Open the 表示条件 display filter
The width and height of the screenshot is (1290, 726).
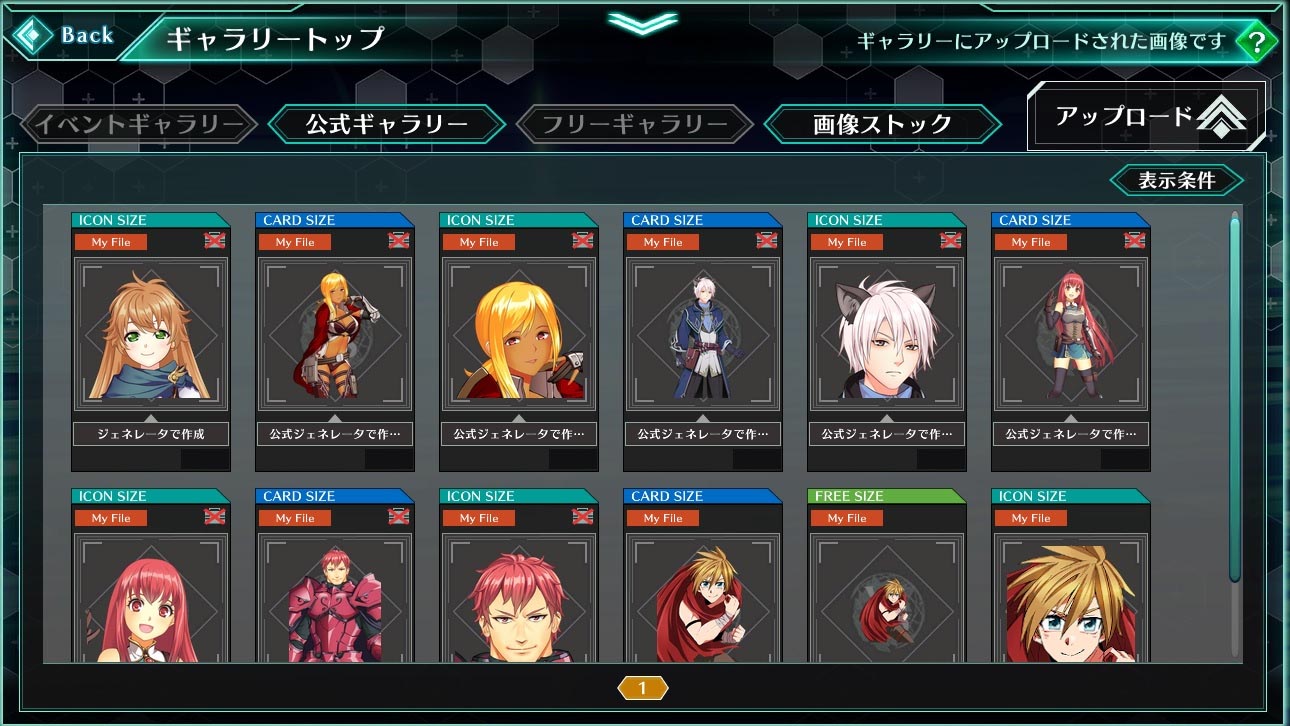point(1177,181)
